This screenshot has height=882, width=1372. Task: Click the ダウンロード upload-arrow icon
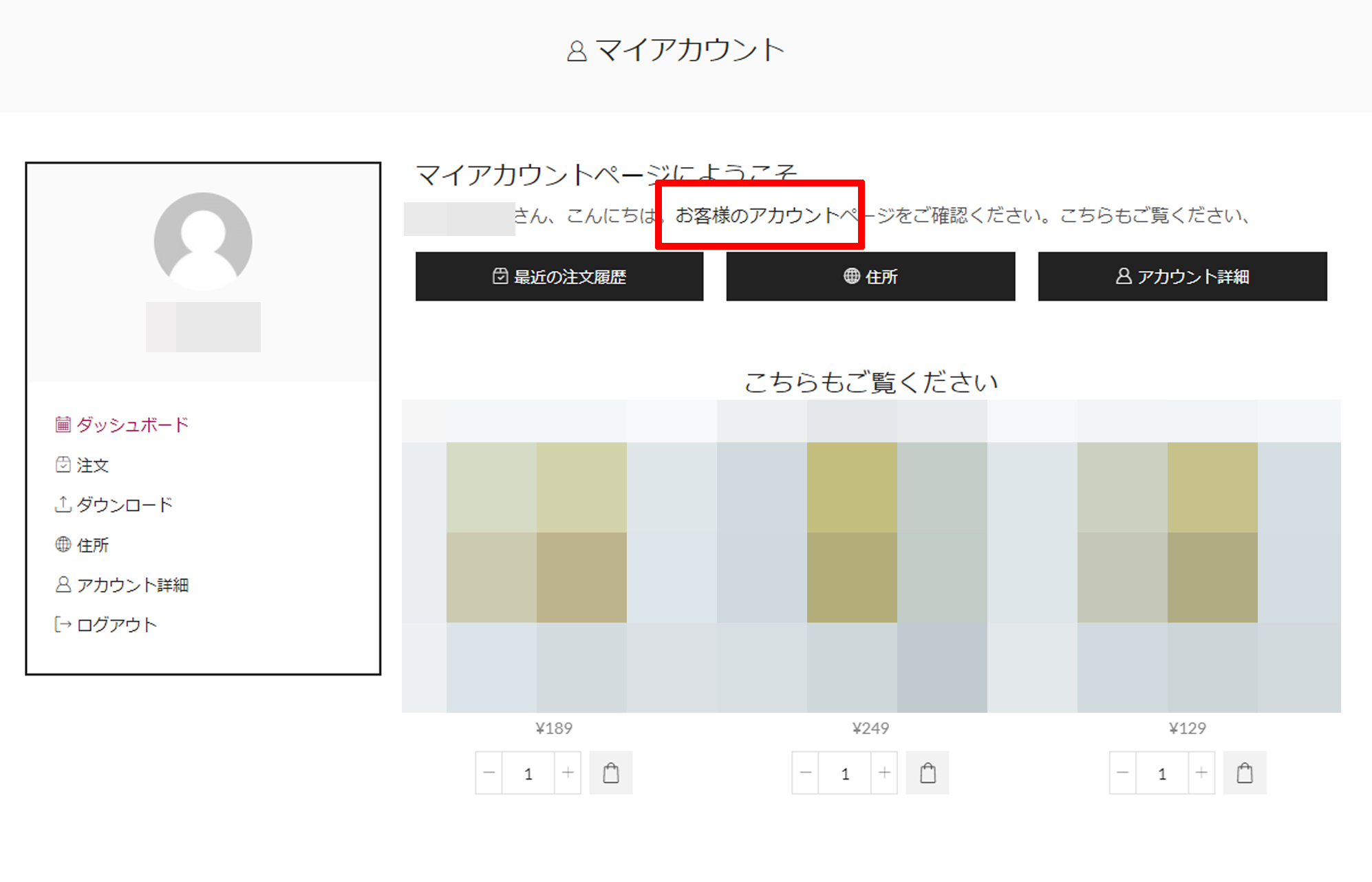[x=63, y=505]
